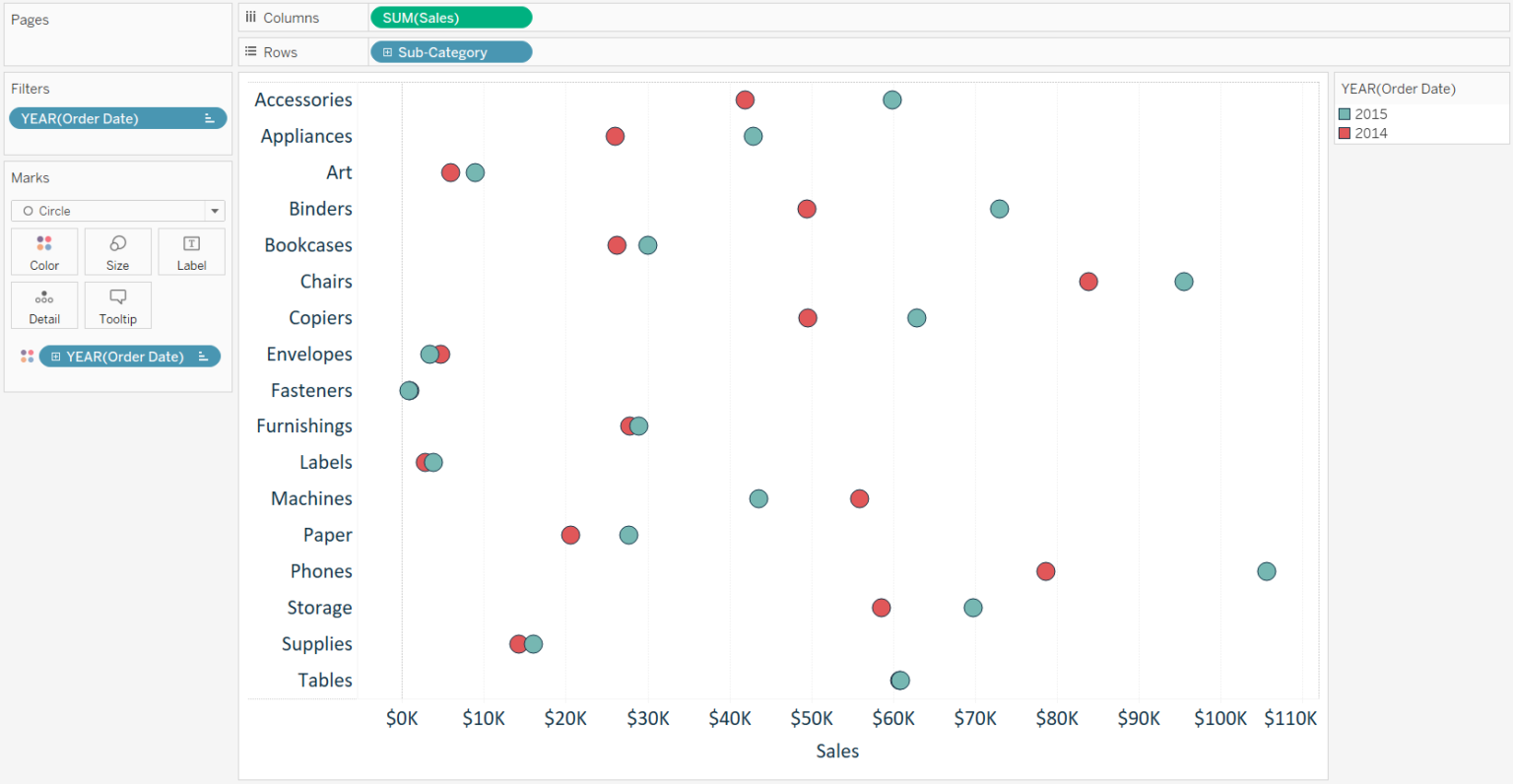Select 2015 in the color legend

(x=1369, y=113)
